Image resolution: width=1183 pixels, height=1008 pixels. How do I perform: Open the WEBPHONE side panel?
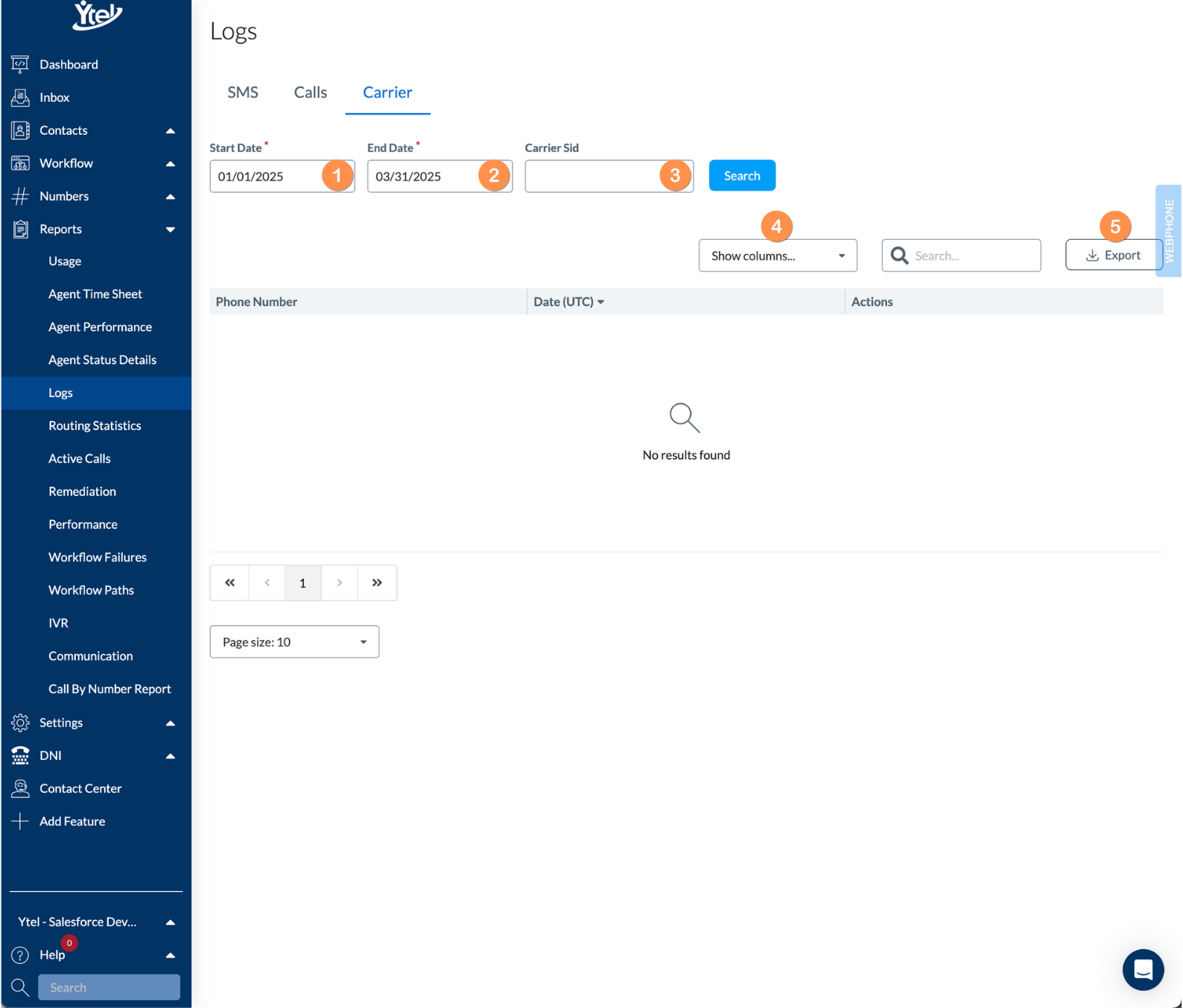tap(1169, 231)
